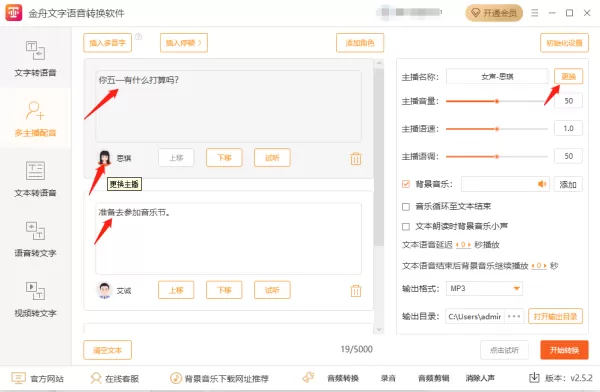Adjust the 主播语速 slider handle
The width and height of the screenshot is (600, 392).
tap(497, 129)
